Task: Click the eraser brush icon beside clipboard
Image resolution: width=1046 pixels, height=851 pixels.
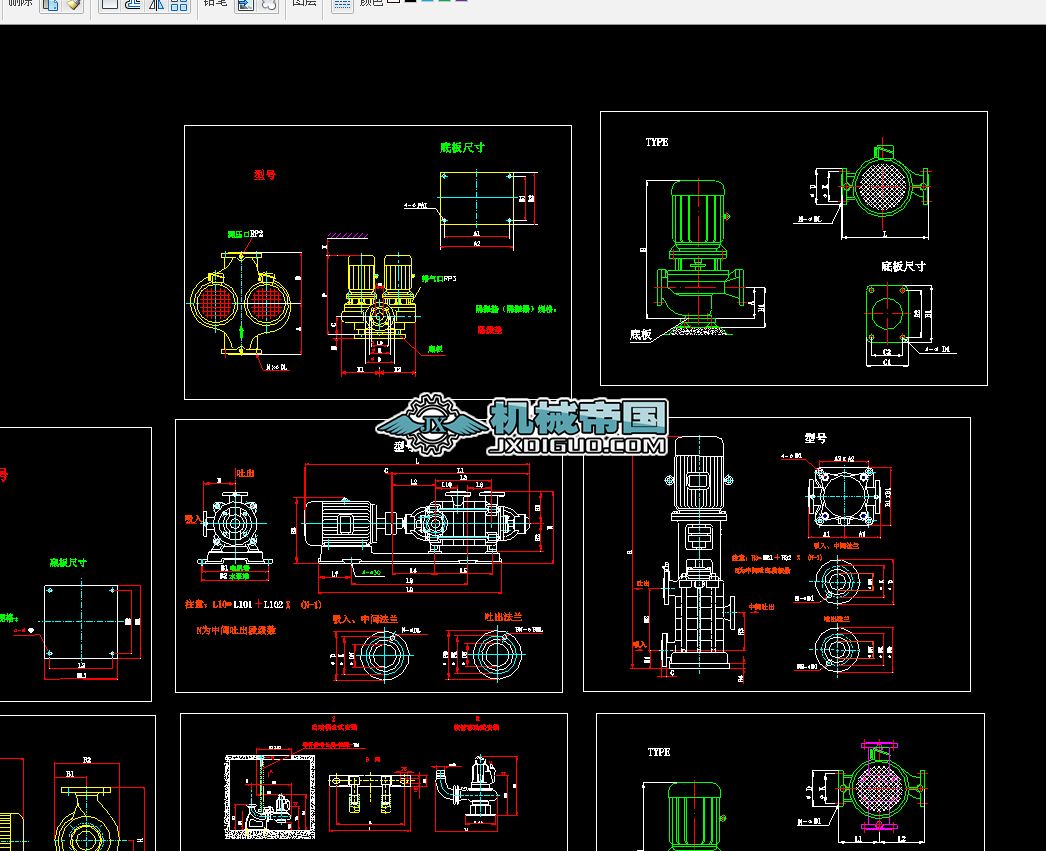Action: point(73,5)
